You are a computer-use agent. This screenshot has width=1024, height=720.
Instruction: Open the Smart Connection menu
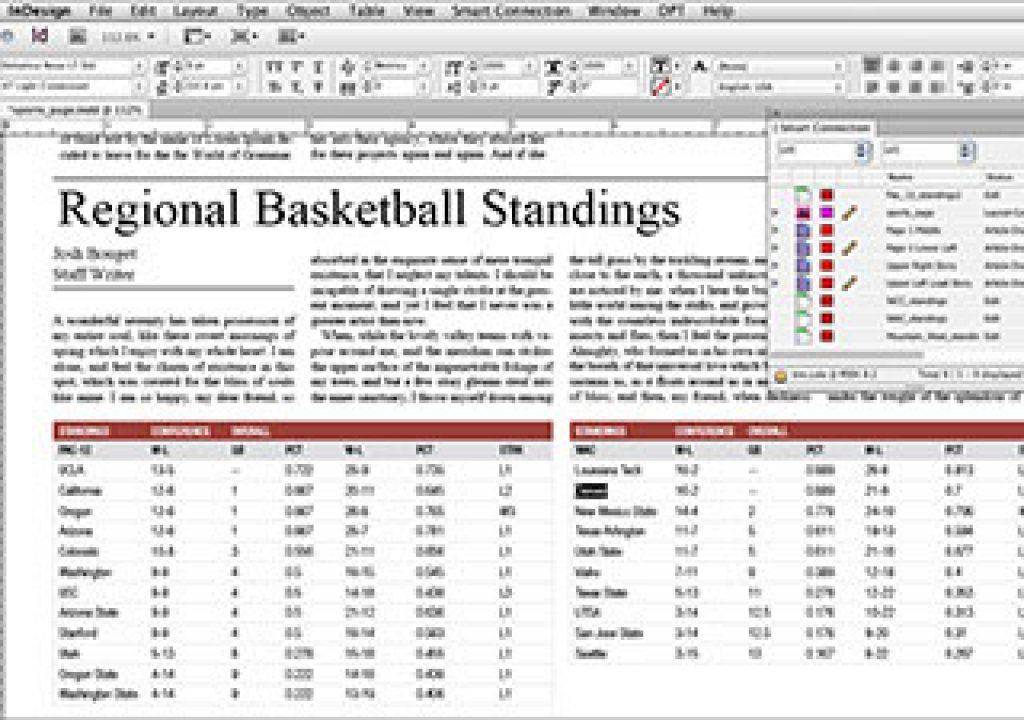511,10
